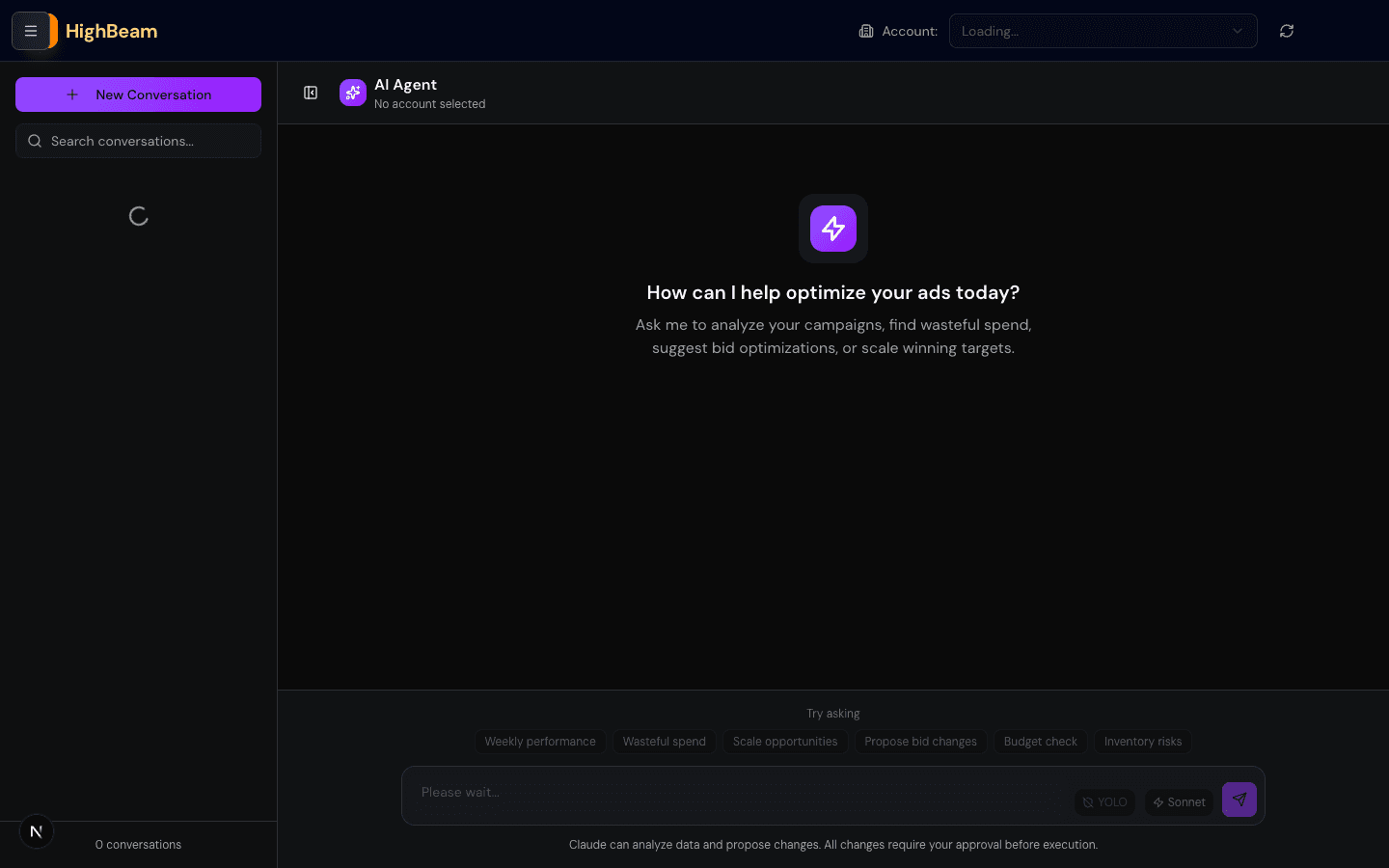Viewport: 1389px width, 868px height.
Task: Ask about Weekly performance
Action: coord(540,742)
